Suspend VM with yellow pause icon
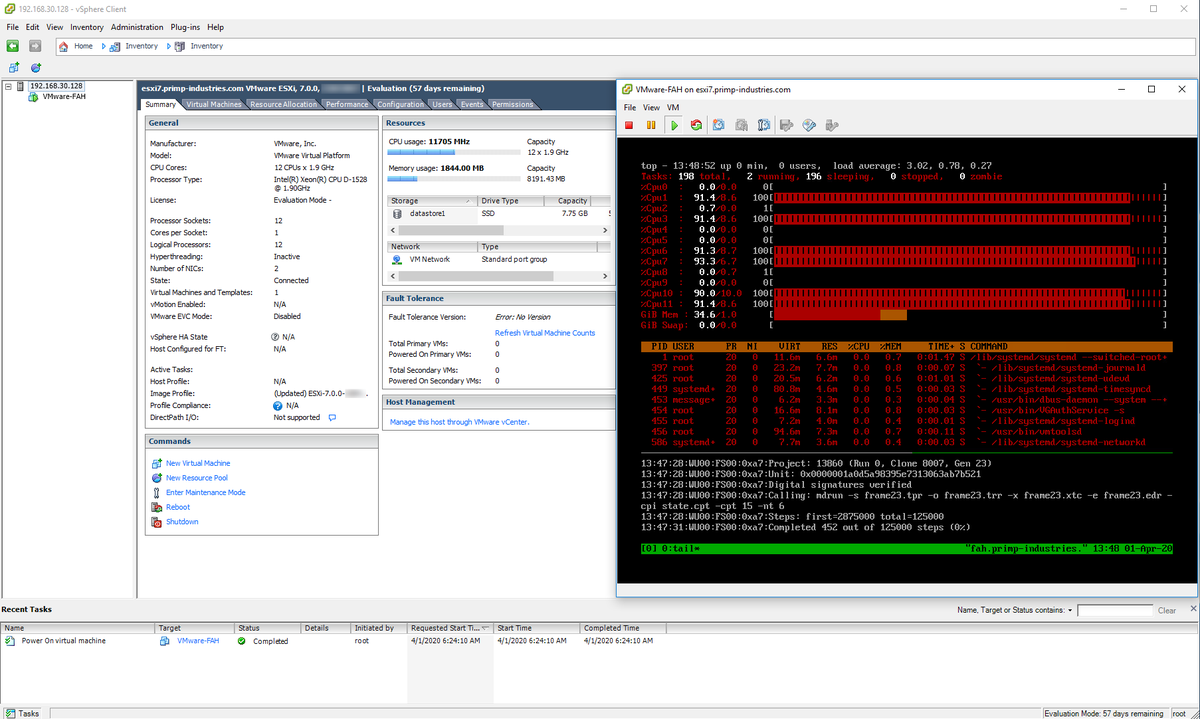1200x719 pixels. (x=651, y=125)
